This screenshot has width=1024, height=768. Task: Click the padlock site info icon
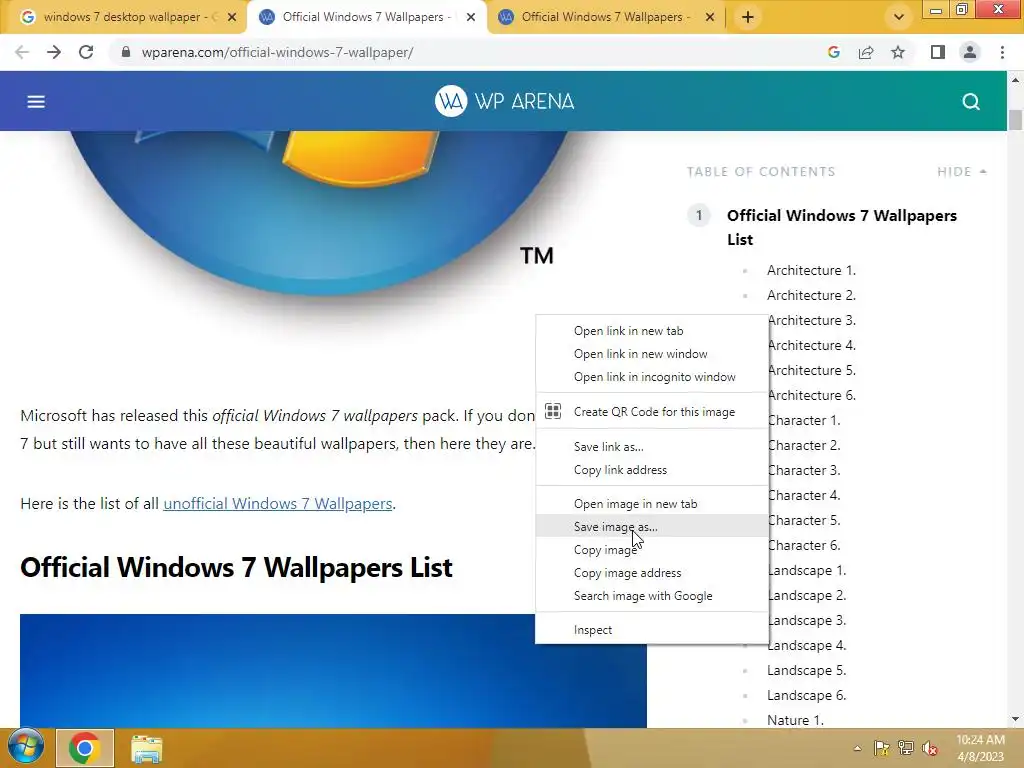pyautogui.click(x=126, y=52)
